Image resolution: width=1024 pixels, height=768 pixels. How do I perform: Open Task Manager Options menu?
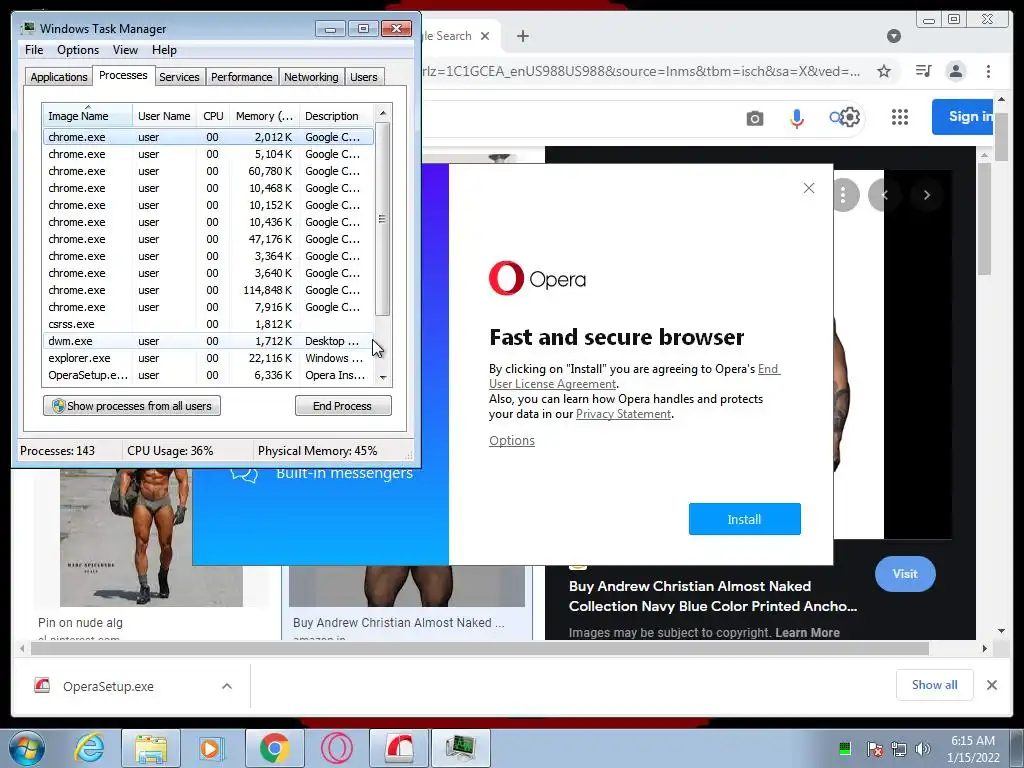pos(78,50)
